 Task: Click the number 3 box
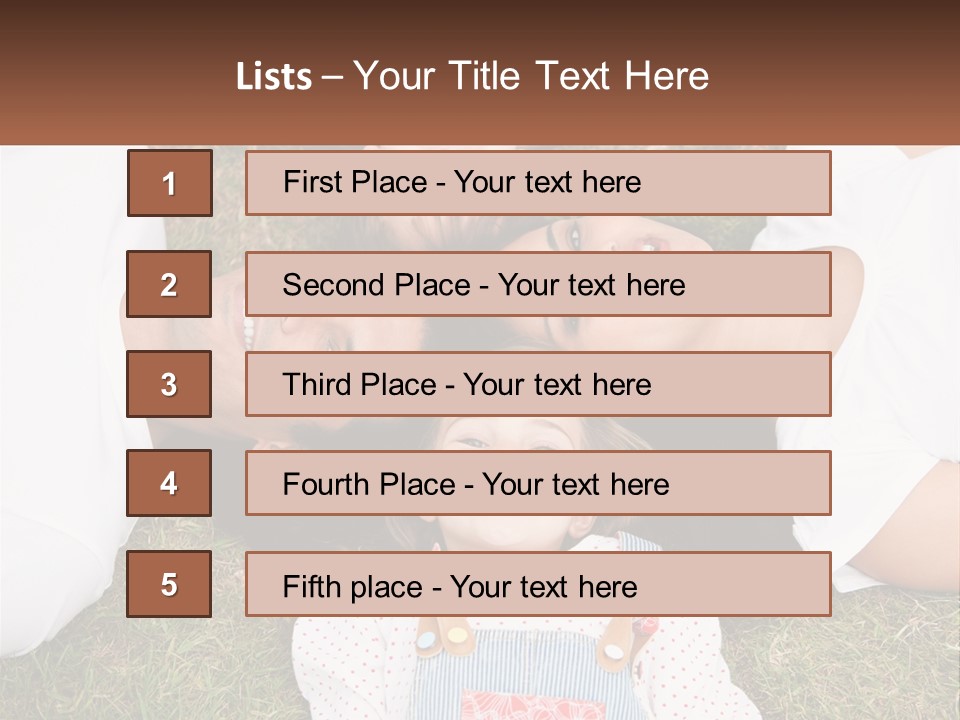[x=169, y=384]
